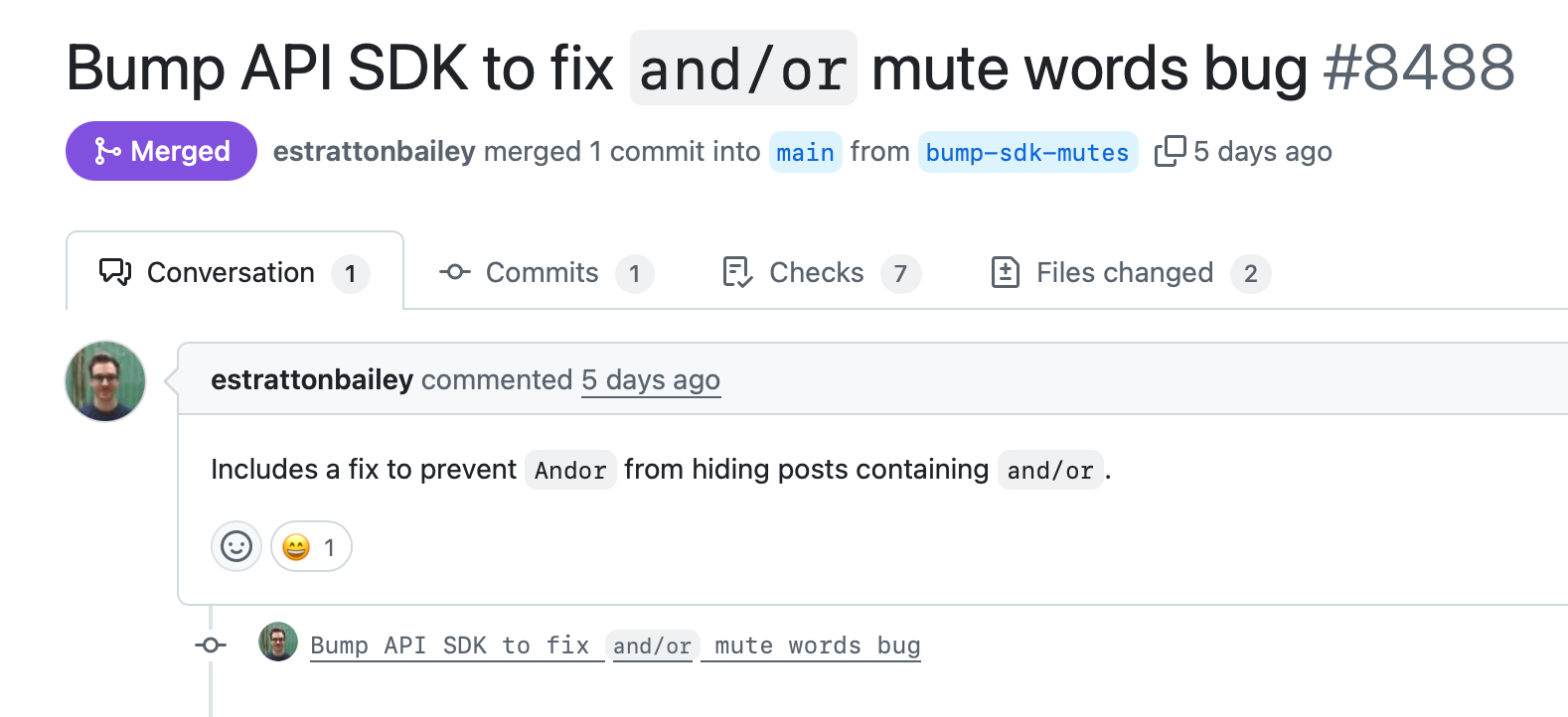Open estrattonbailey profile link in merge header
1568x717 pixels.
(374, 151)
